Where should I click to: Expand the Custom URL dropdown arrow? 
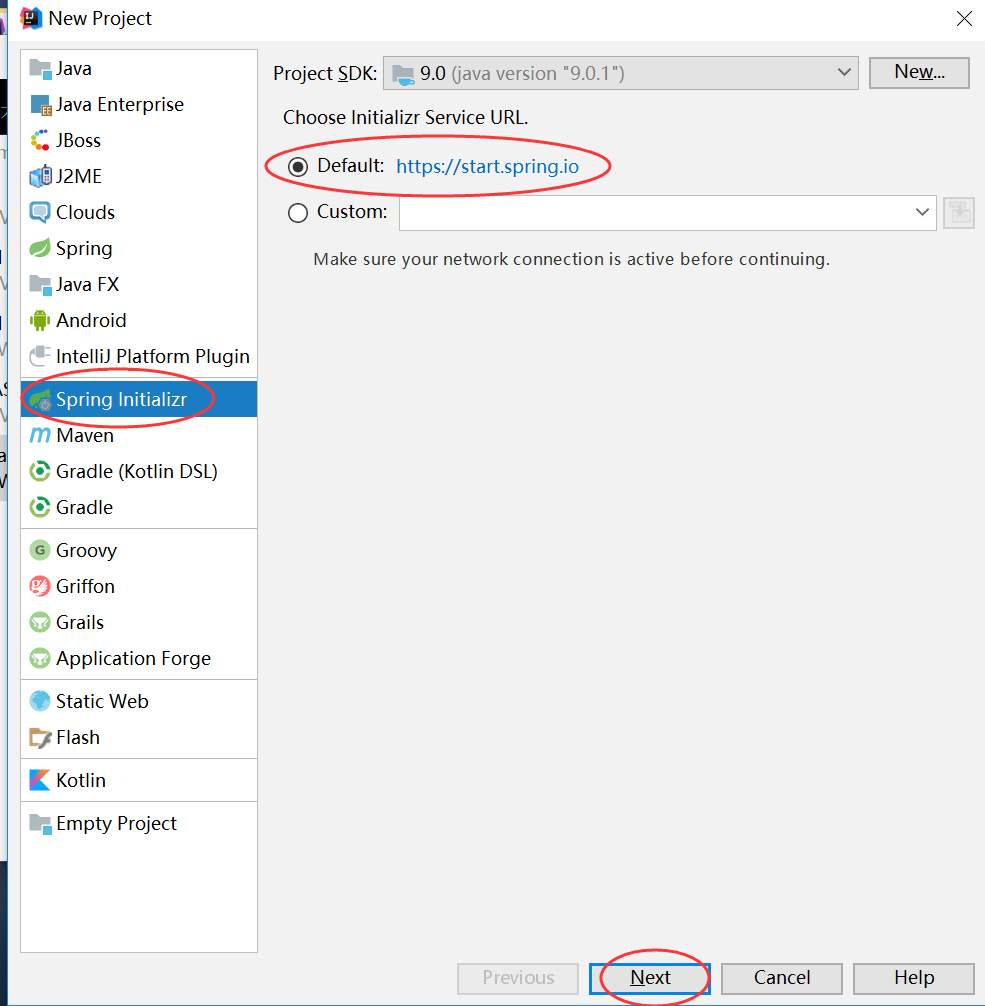tap(922, 212)
